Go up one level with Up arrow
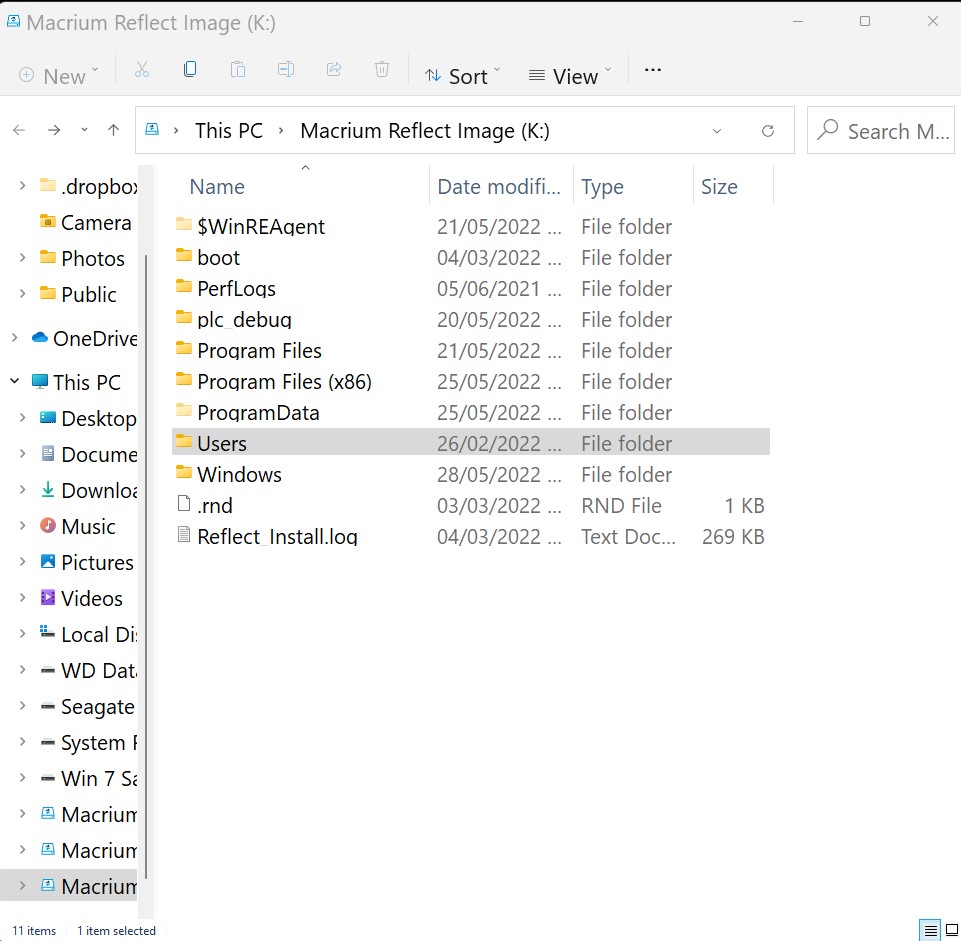 pyautogui.click(x=113, y=130)
